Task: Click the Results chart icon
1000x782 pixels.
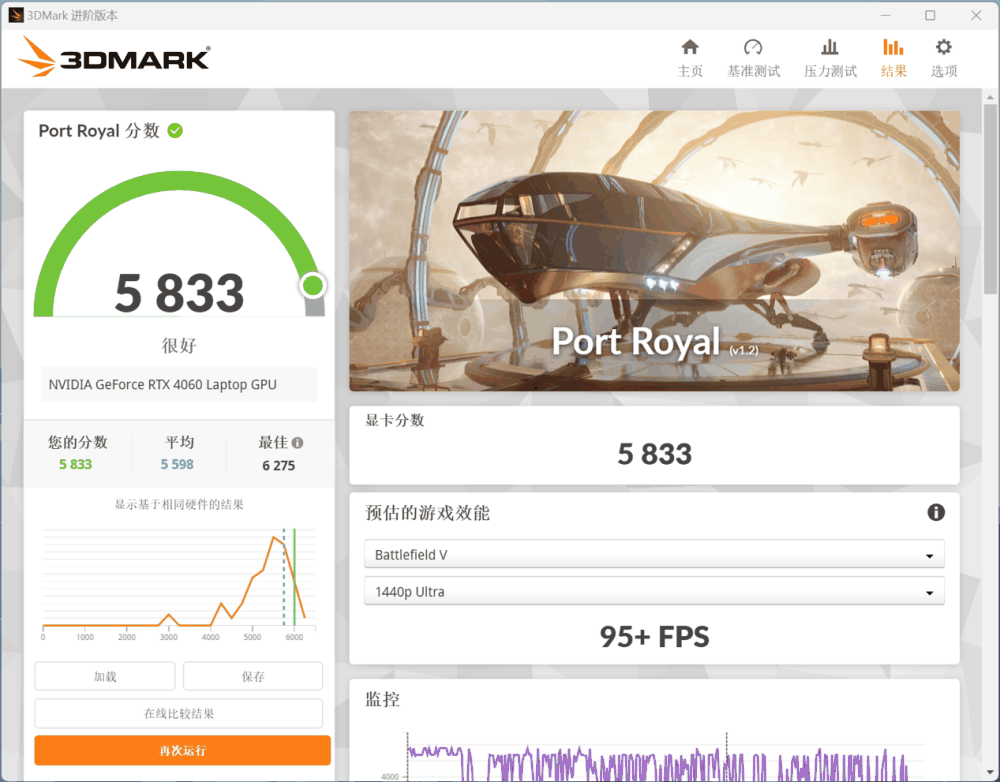Action: tap(893, 47)
